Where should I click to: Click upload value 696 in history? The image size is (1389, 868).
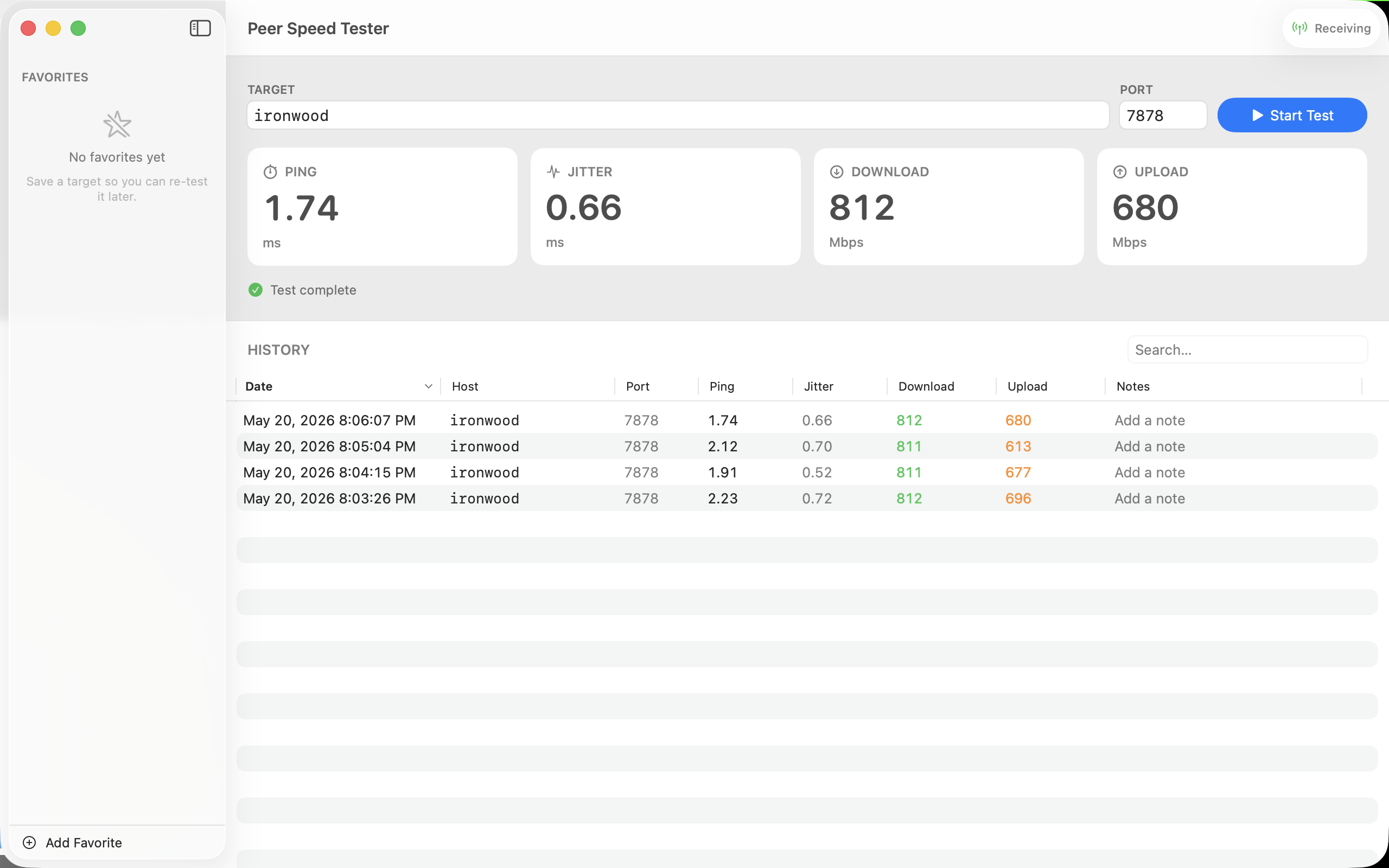1018,499
